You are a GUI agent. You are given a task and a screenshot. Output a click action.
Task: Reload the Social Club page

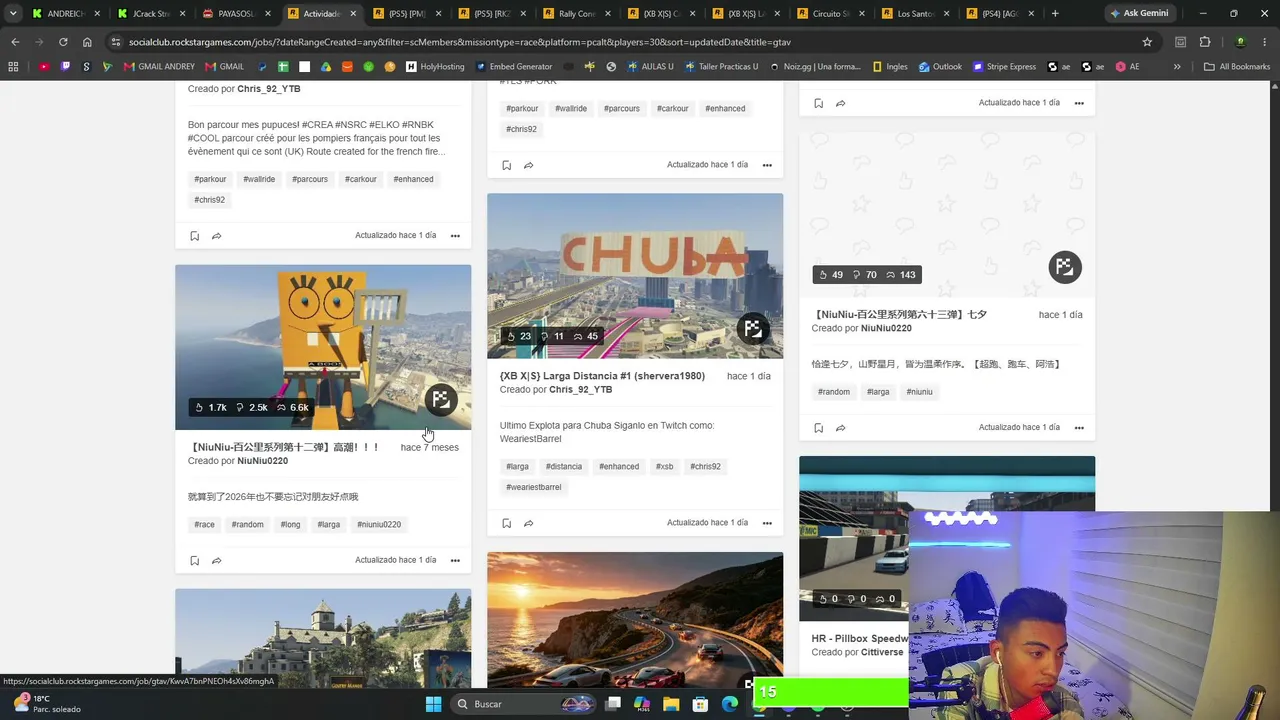point(63,42)
